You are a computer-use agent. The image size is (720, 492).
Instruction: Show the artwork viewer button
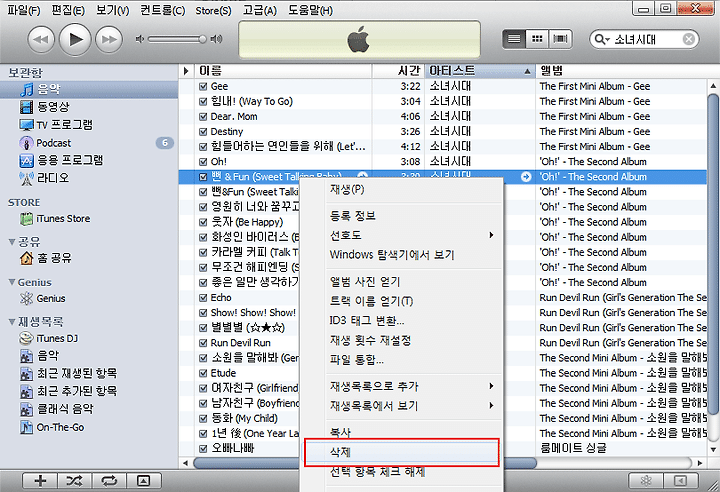click(144, 481)
